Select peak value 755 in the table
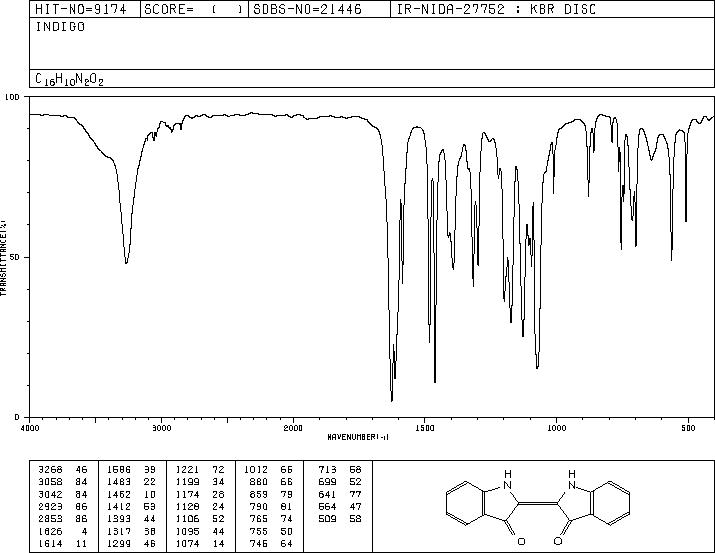The width and height of the screenshot is (715, 553). click(258, 531)
